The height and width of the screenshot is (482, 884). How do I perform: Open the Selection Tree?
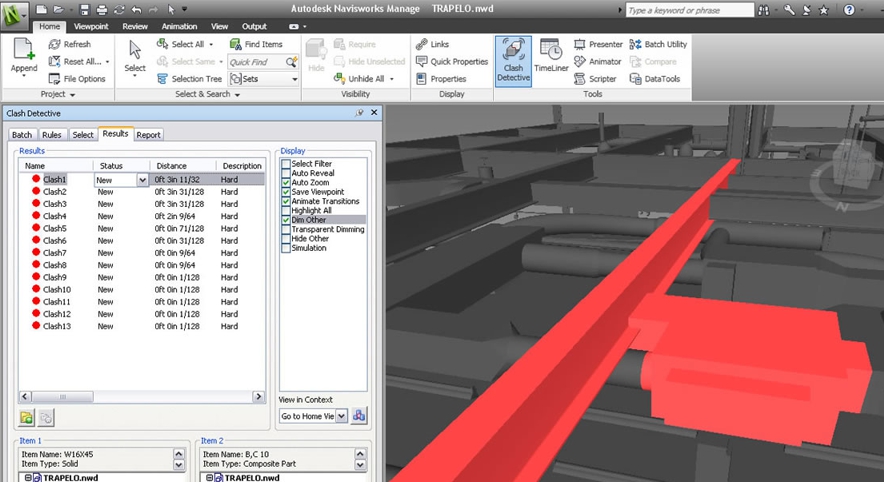pyautogui.click(x=189, y=79)
